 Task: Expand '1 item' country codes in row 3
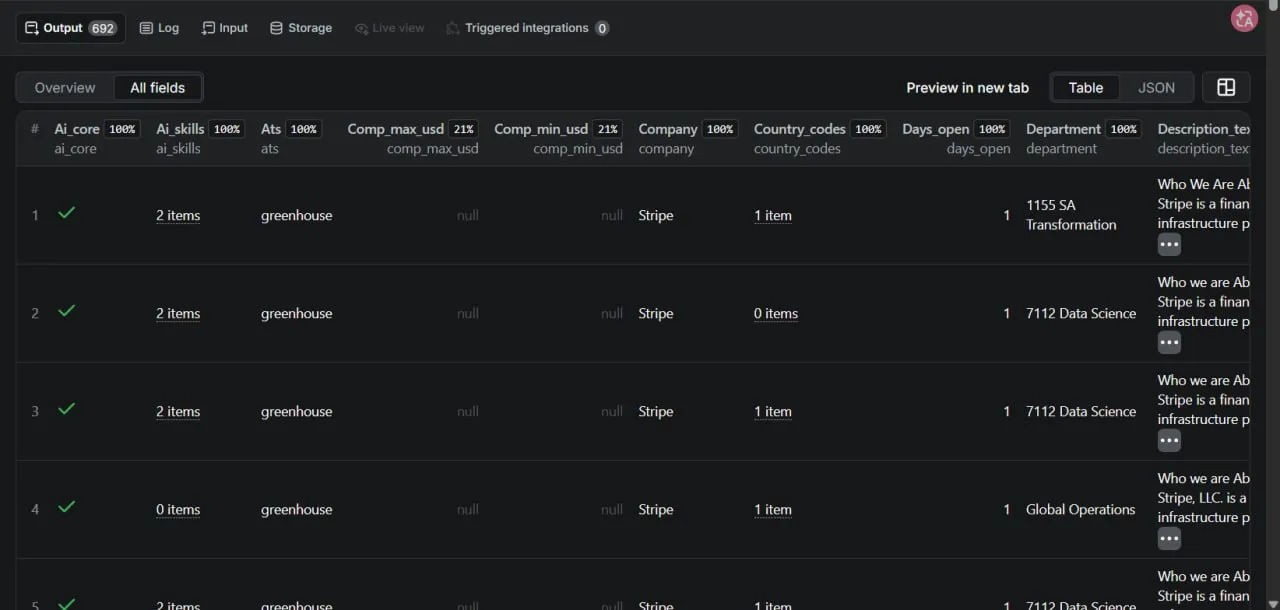click(773, 411)
